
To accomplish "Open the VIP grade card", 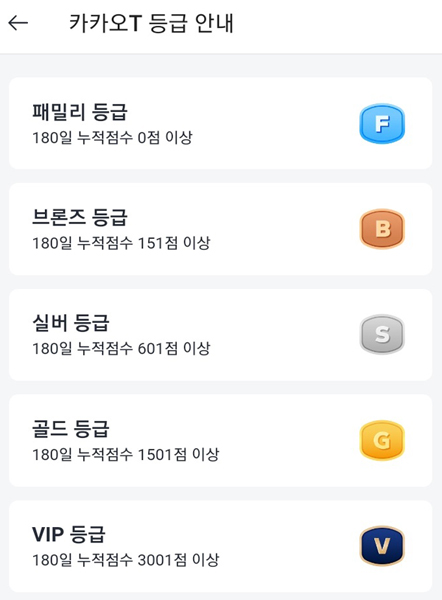I will click(221, 546).
